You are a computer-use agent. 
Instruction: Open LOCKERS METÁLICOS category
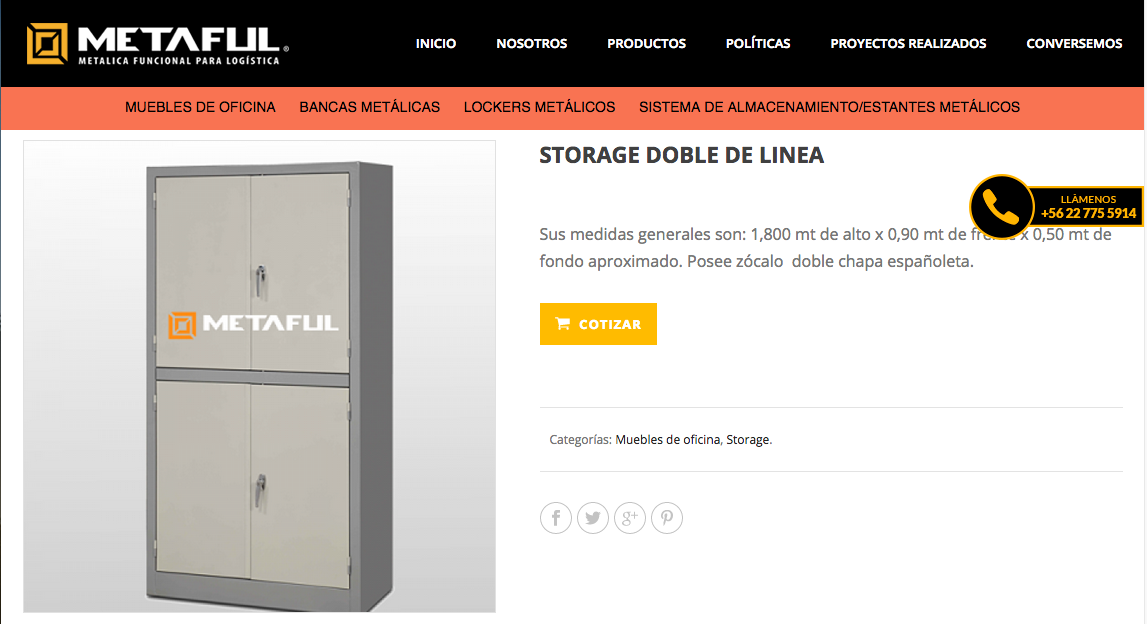(540, 108)
